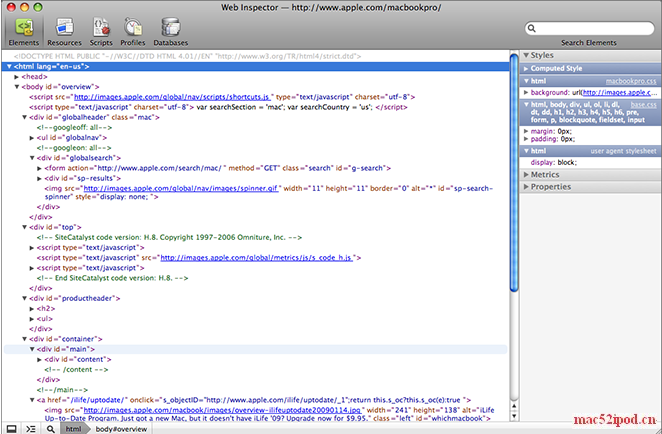Screen dimensions: 662x434
Task: Expand the div id="sp-results" node
Action: coord(39,178)
